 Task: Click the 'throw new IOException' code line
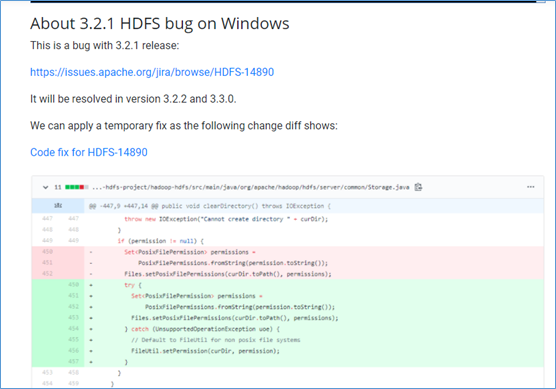pos(226,219)
